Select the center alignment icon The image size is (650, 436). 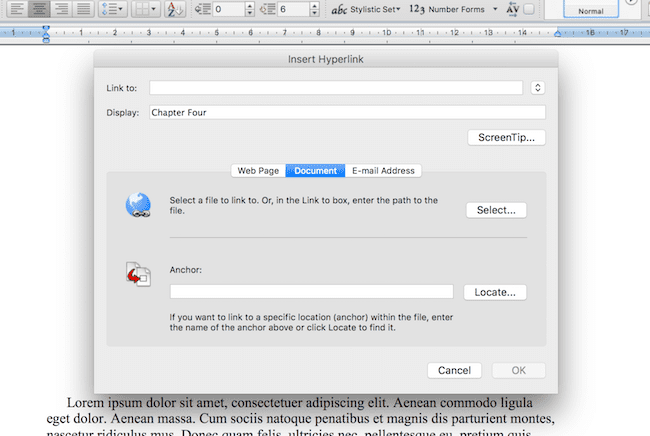coord(39,9)
